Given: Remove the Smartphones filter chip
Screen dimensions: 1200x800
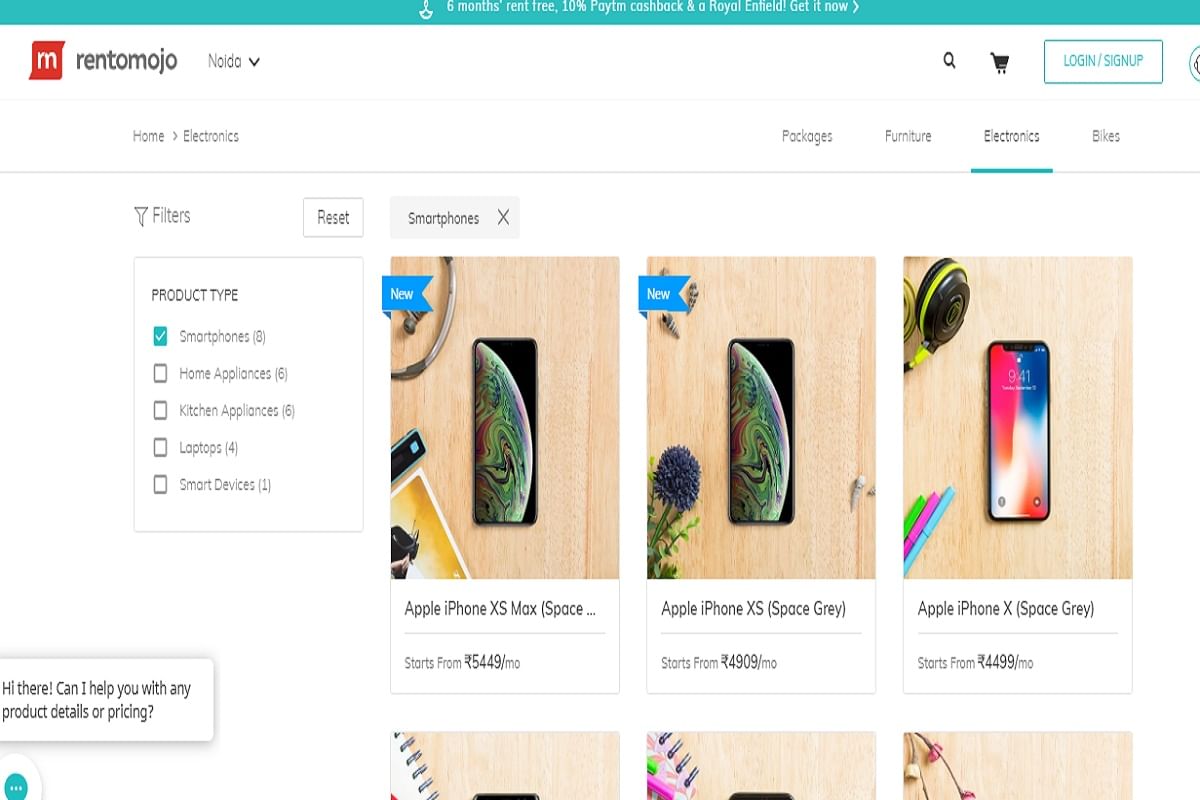Looking at the screenshot, I should 503,218.
